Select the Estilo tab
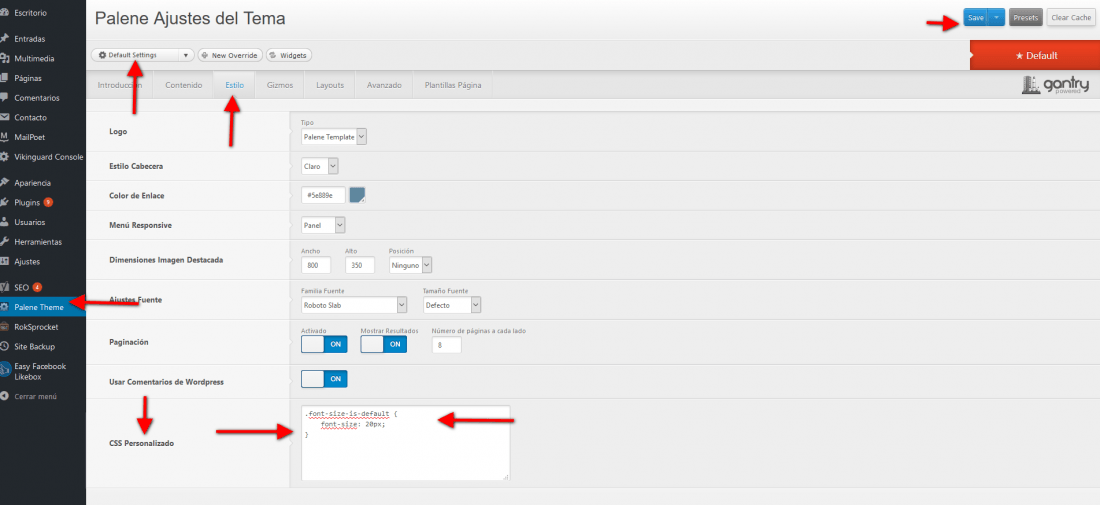Image resolution: width=1100 pixels, height=505 pixels. click(234, 85)
